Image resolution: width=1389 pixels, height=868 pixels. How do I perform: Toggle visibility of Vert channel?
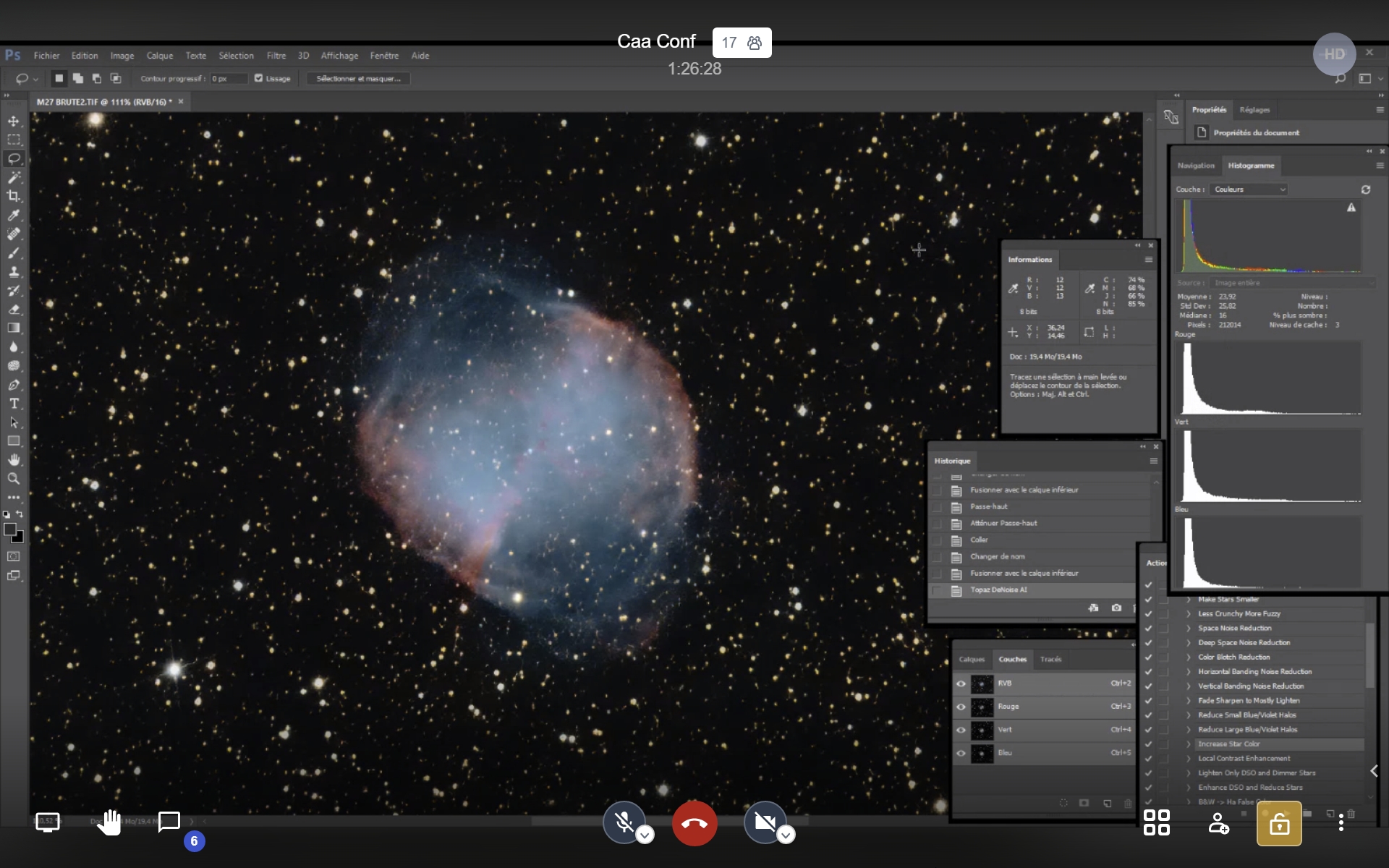(961, 730)
